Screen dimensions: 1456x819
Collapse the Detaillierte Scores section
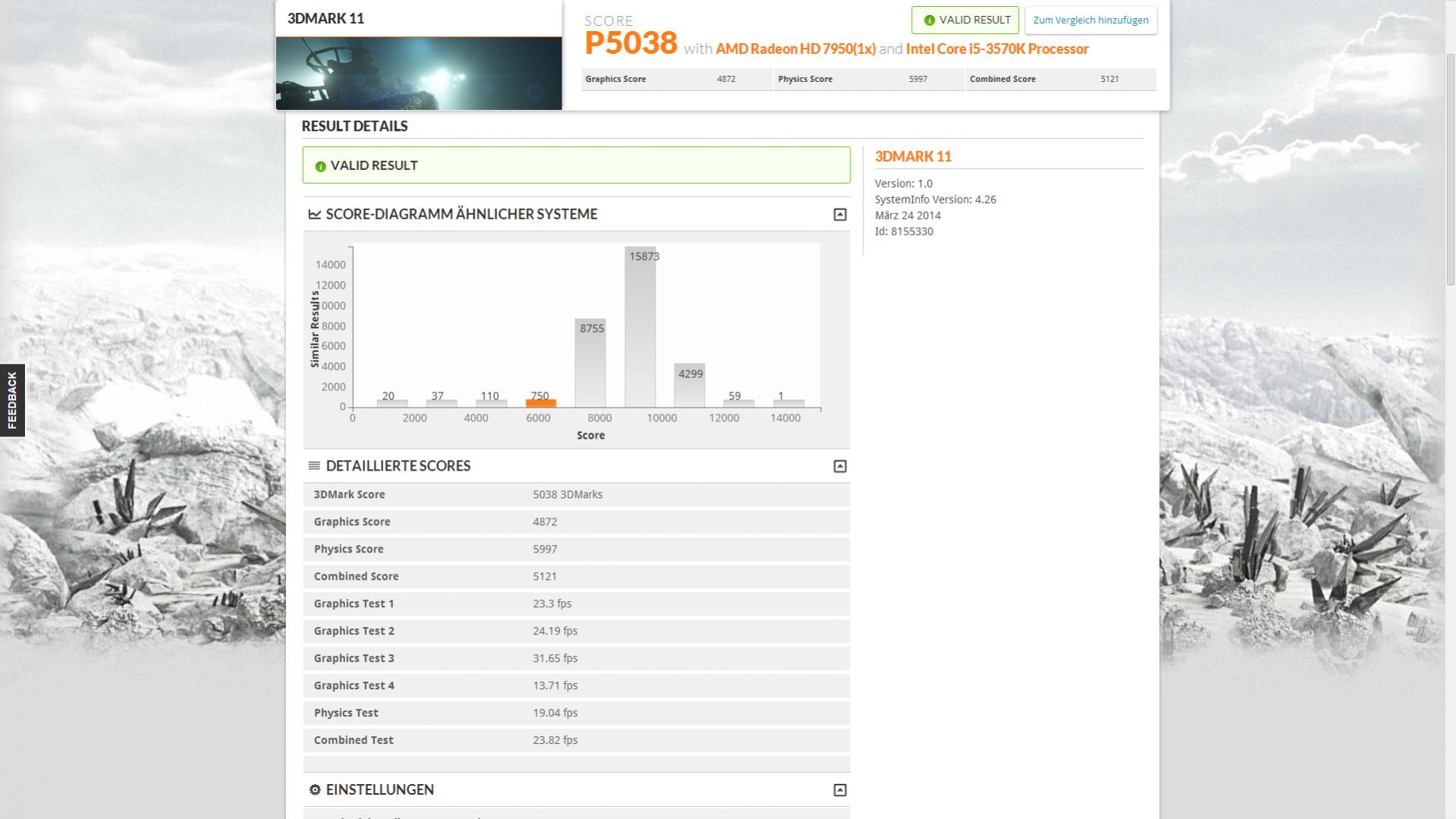pyautogui.click(x=840, y=466)
